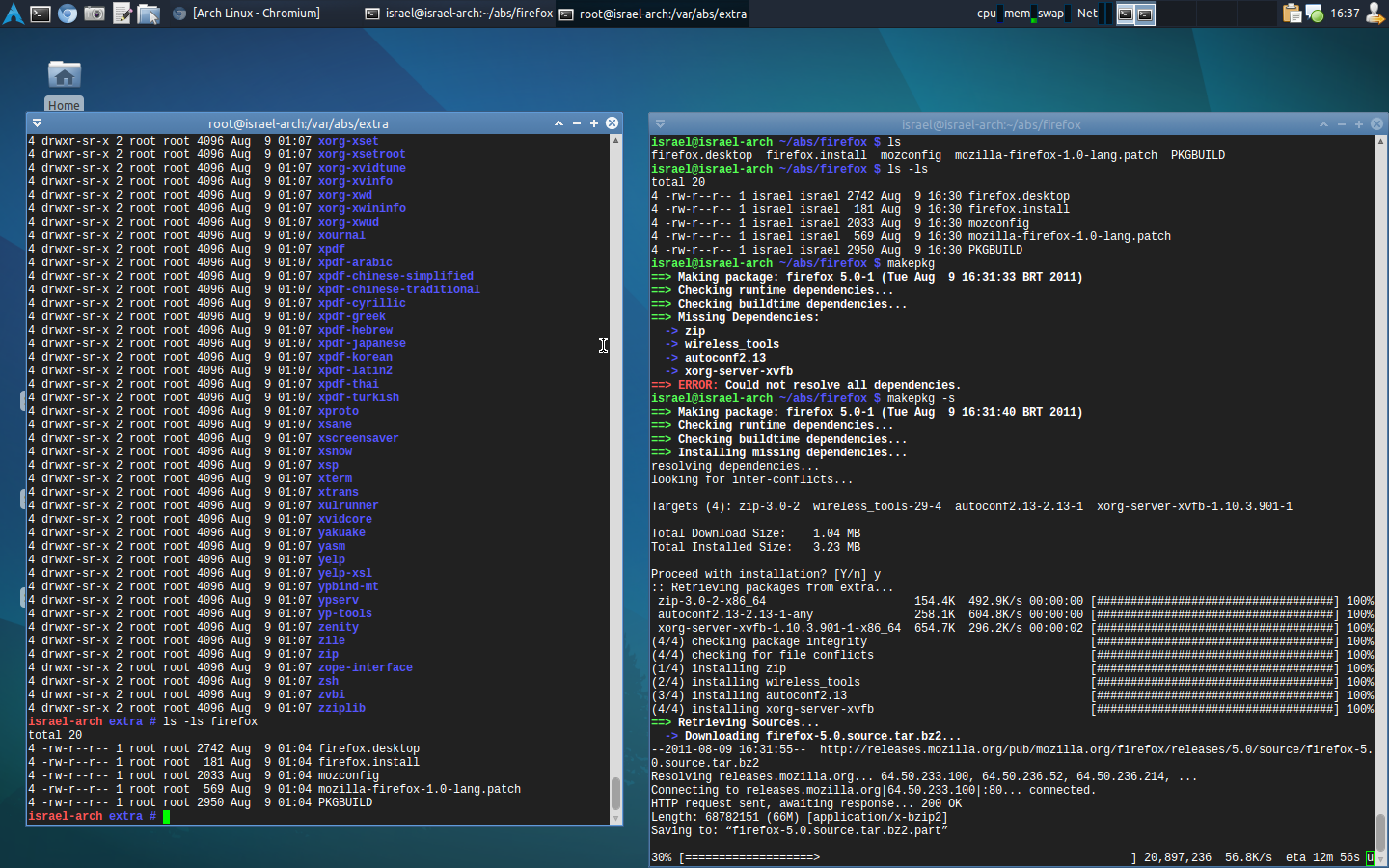
Task: Click the scrollbar handle in the root terminal
Action: pos(615,794)
